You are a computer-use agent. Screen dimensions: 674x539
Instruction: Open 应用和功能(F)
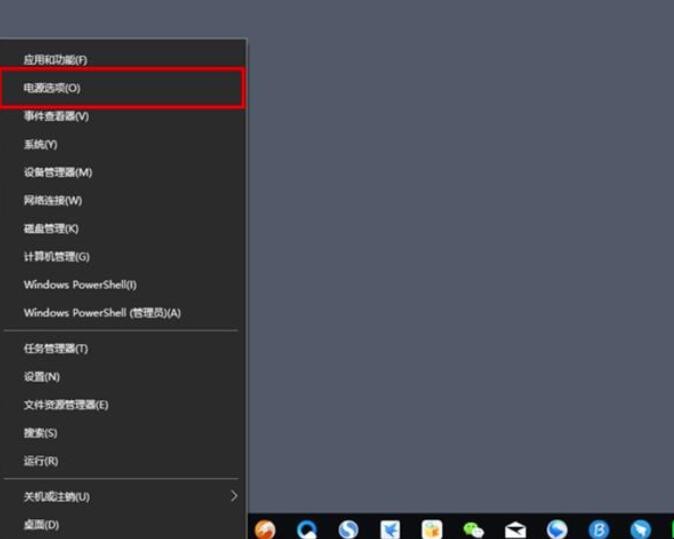coord(55,60)
